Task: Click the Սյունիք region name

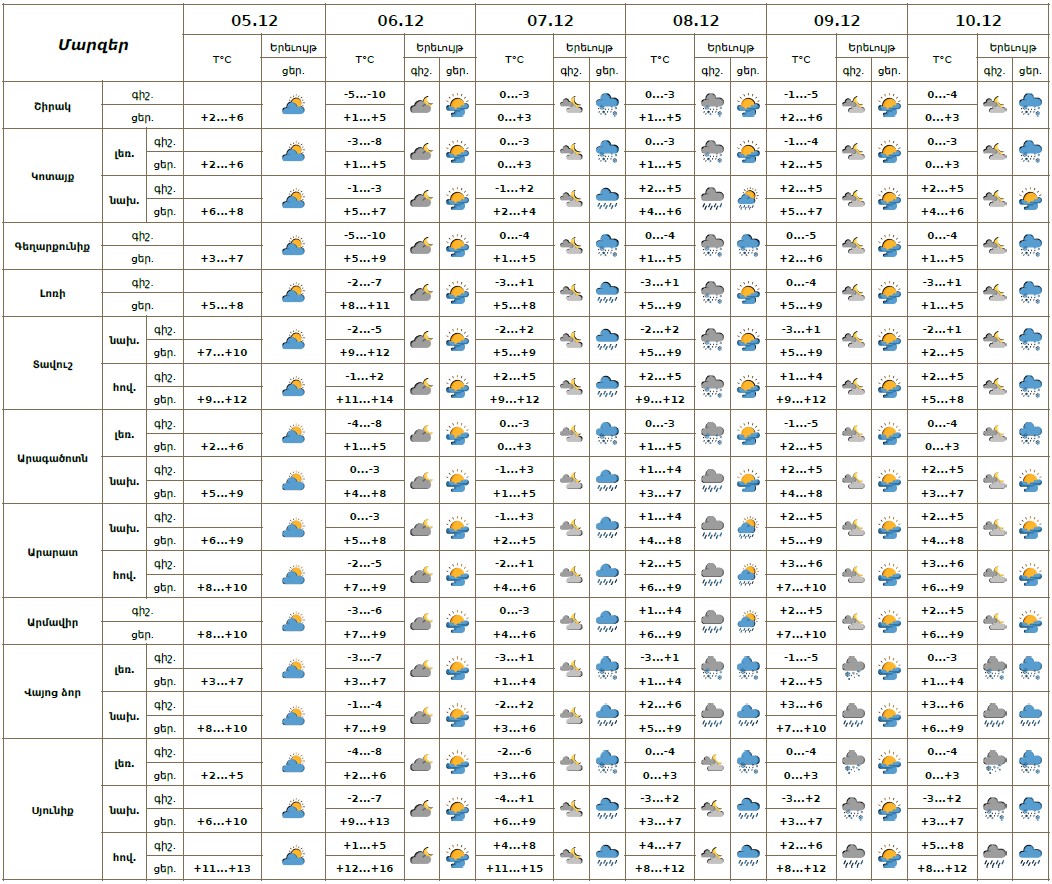Action: pos(51,809)
